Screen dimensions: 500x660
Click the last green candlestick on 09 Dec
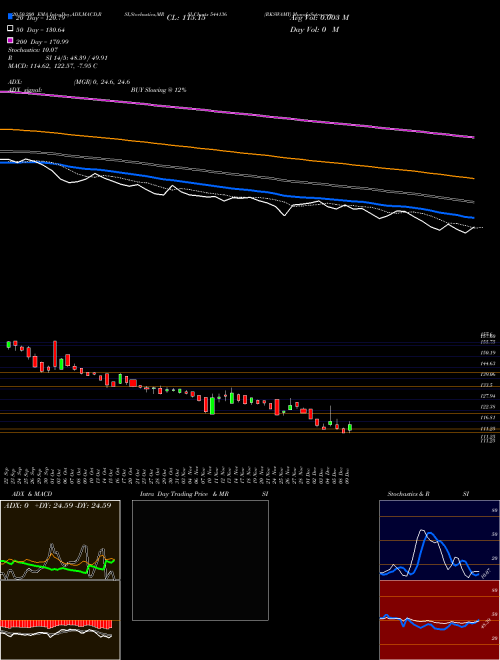point(350,427)
